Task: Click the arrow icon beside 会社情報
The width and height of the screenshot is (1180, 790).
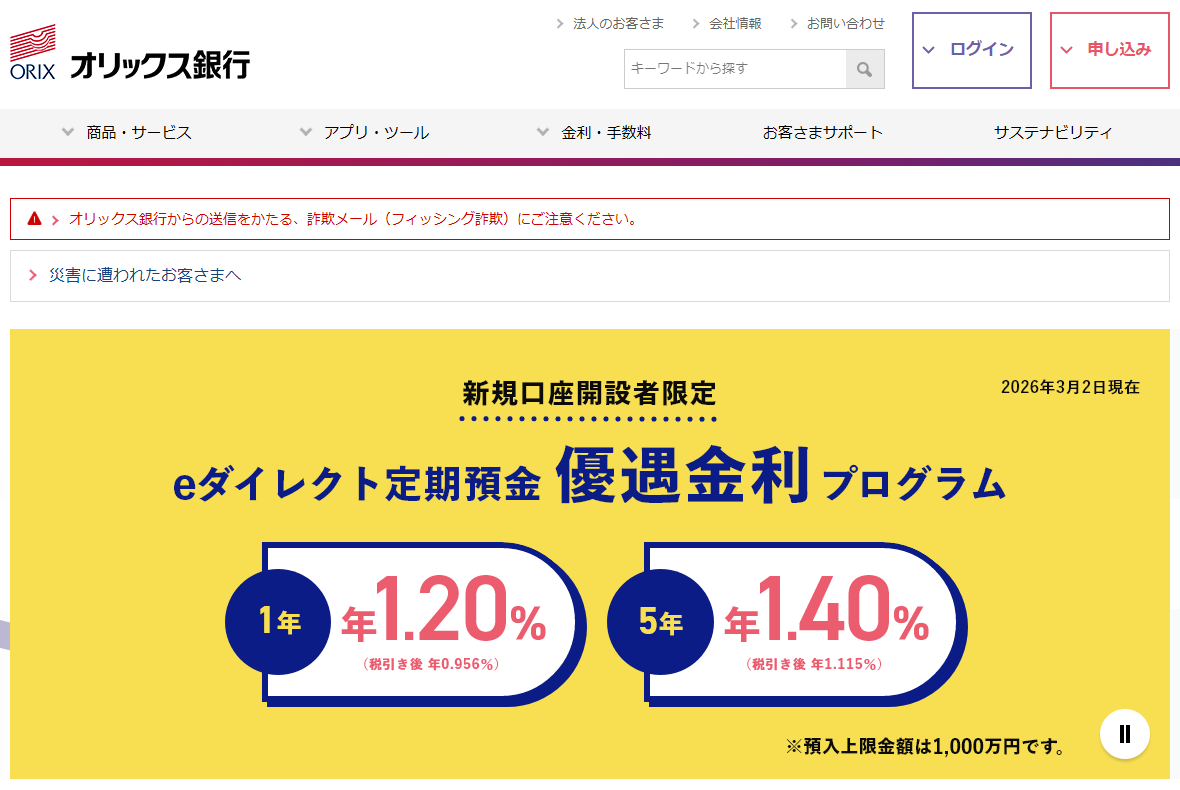Action: coord(696,24)
